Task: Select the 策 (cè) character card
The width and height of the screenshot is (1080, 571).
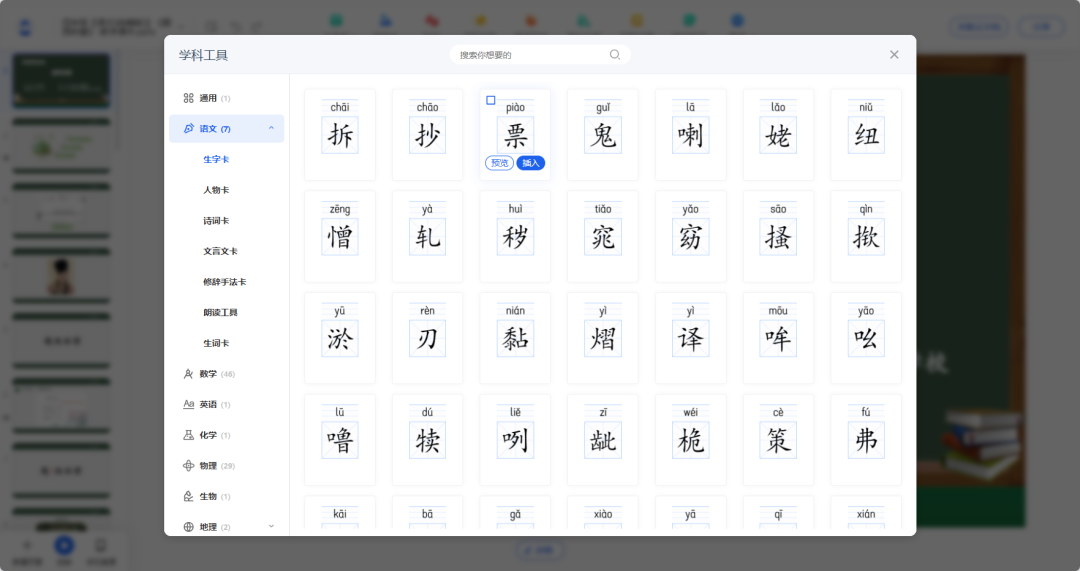Action: tap(778, 440)
